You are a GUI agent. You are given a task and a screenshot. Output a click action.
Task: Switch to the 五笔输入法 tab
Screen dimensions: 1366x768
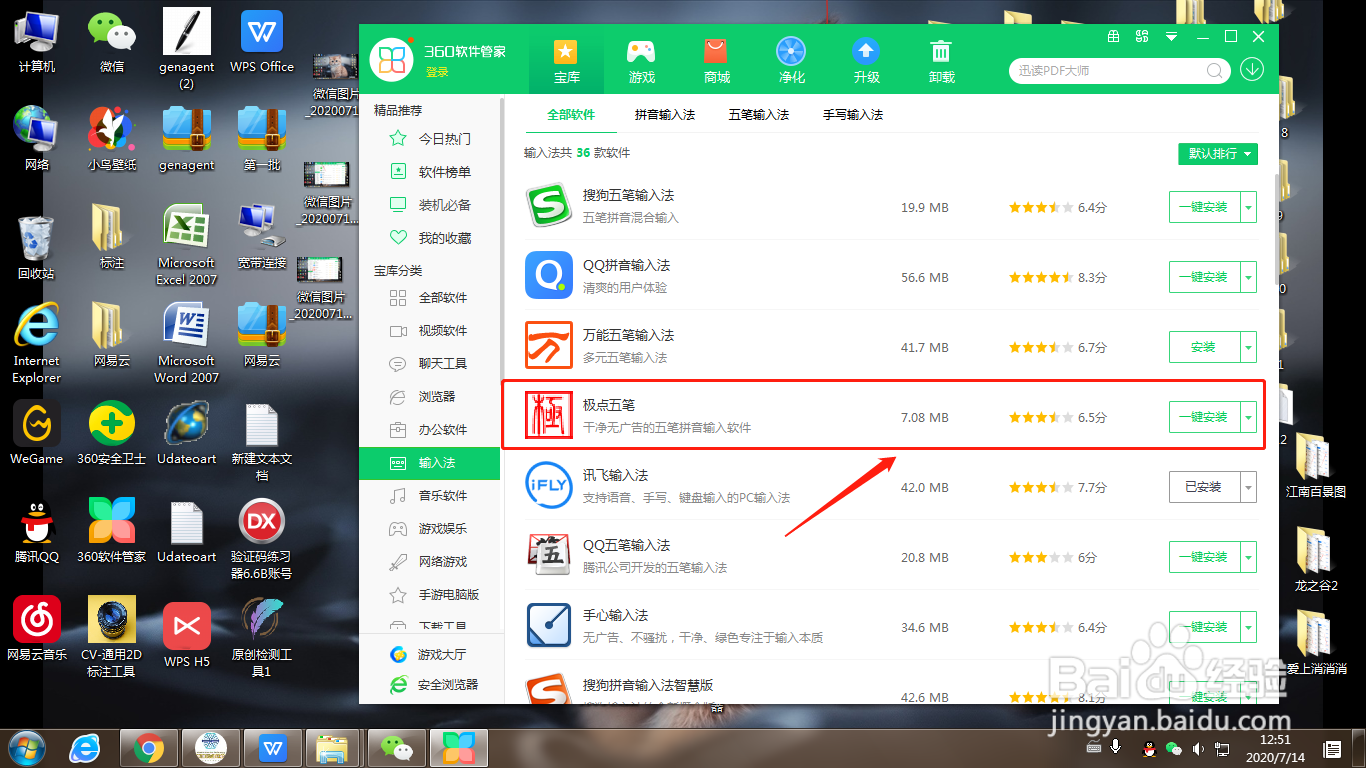click(x=759, y=115)
